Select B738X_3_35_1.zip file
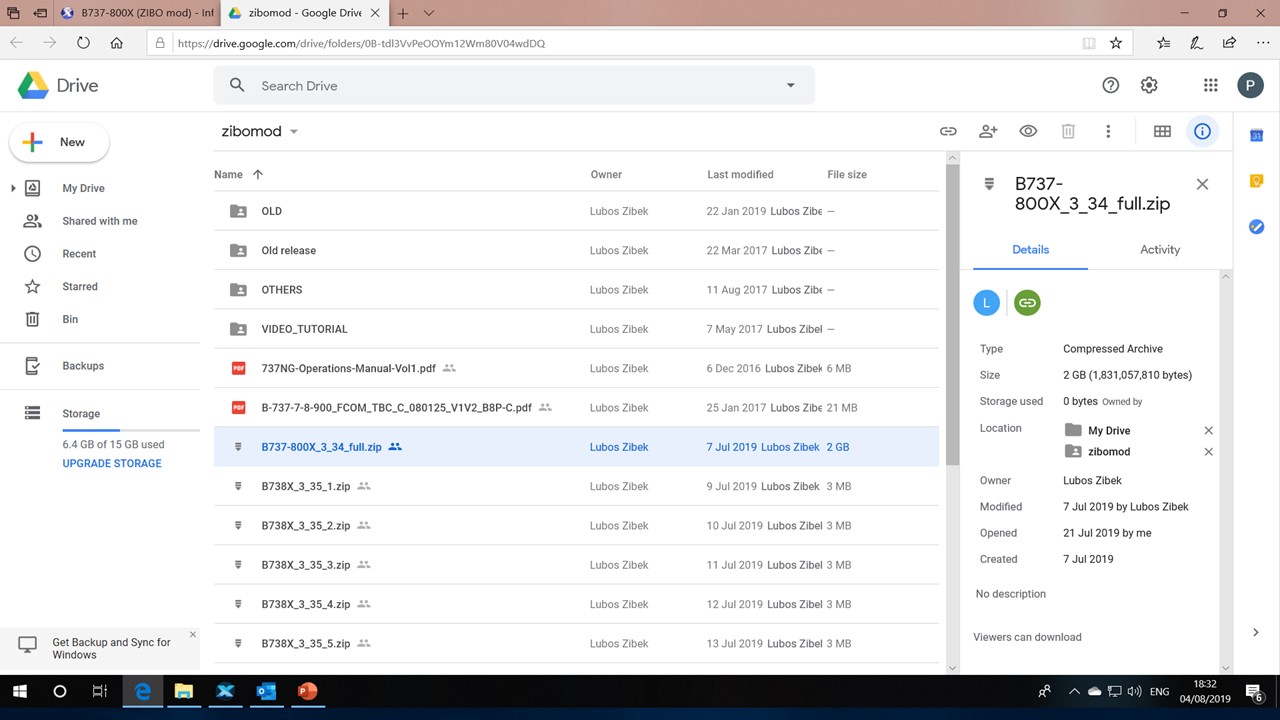Image resolution: width=1280 pixels, height=720 pixels. pos(576,486)
